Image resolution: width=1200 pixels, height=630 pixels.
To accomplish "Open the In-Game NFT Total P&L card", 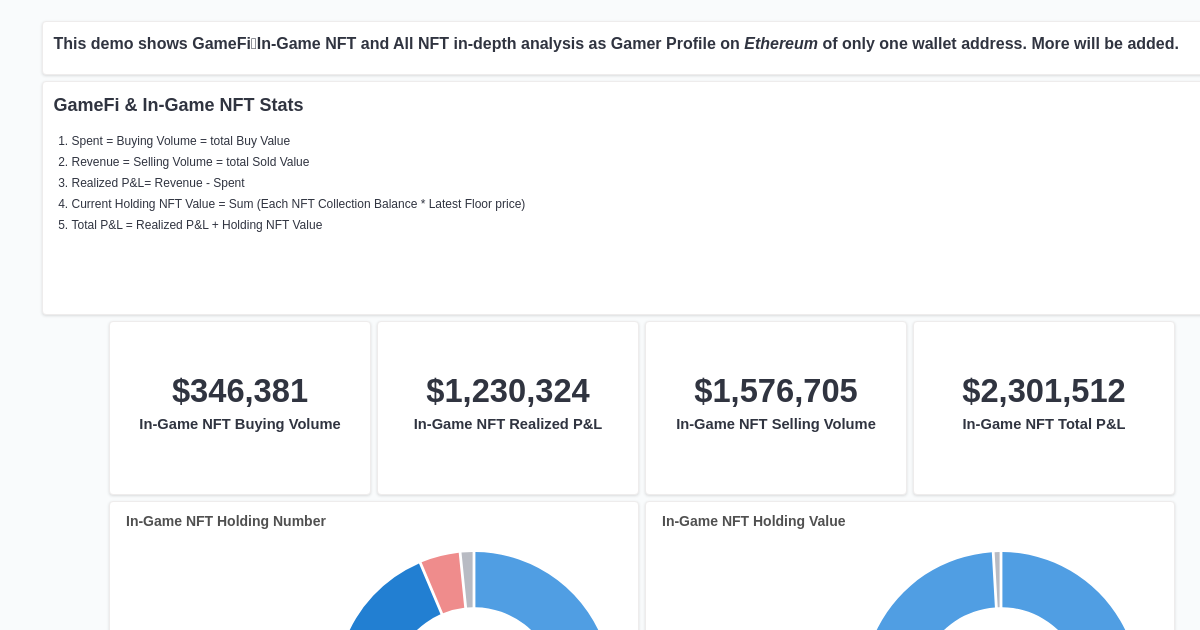I will [x=1044, y=408].
